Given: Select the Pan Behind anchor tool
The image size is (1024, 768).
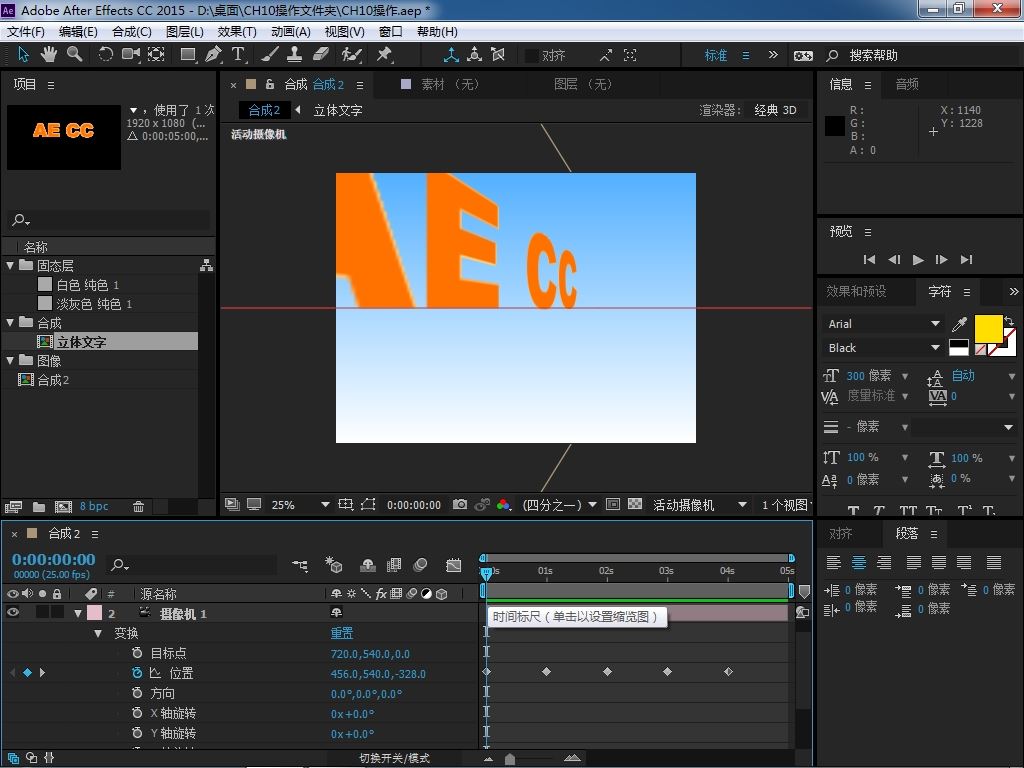Looking at the screenshot, I should 156,55.
